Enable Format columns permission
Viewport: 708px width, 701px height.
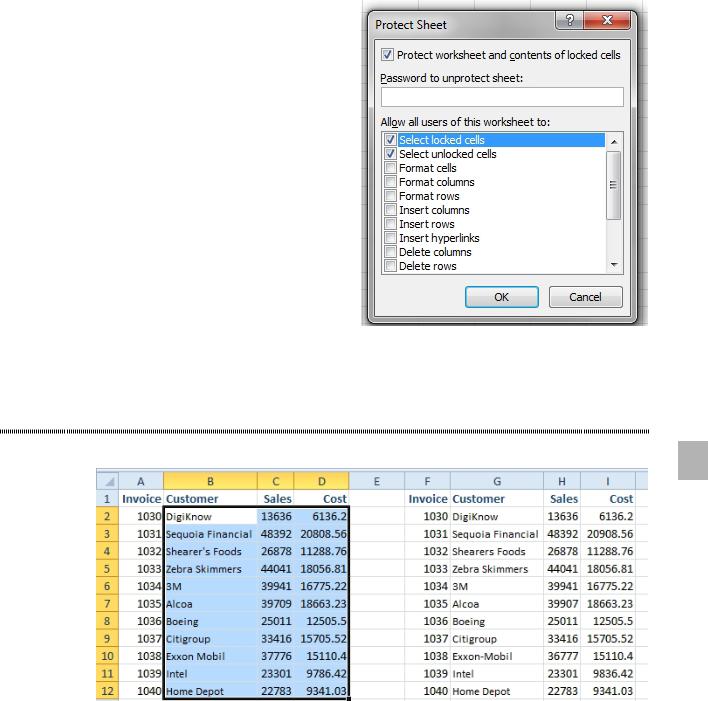(x=391, y=182)
